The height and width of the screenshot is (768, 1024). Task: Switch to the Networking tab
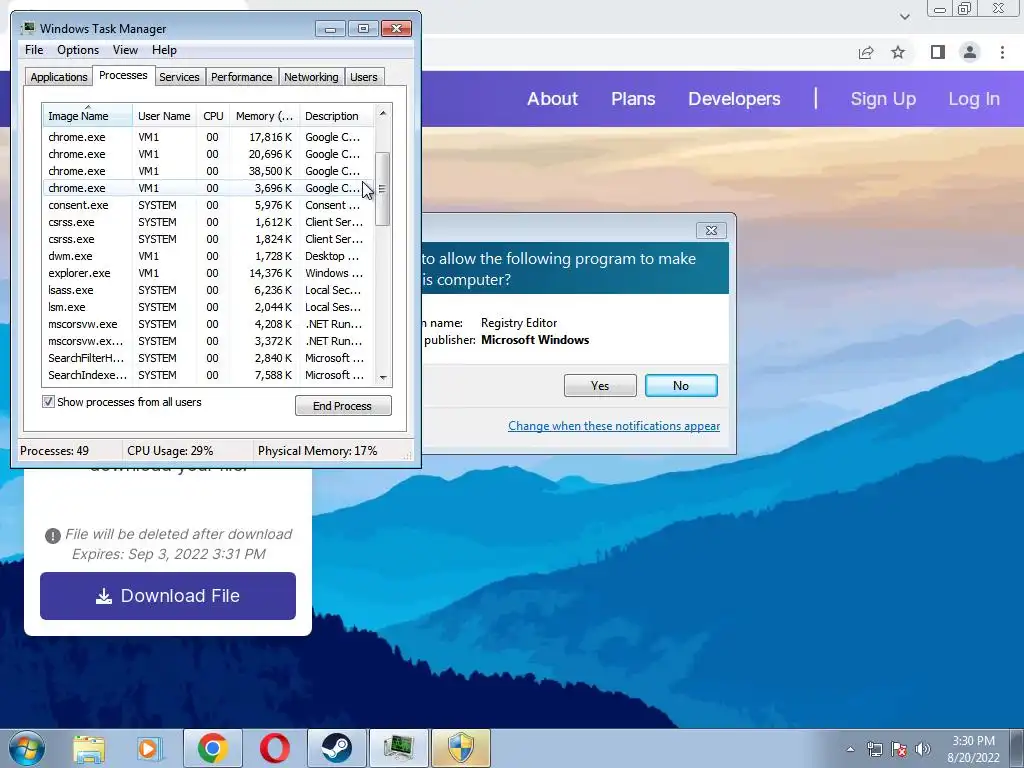(311, 77)
